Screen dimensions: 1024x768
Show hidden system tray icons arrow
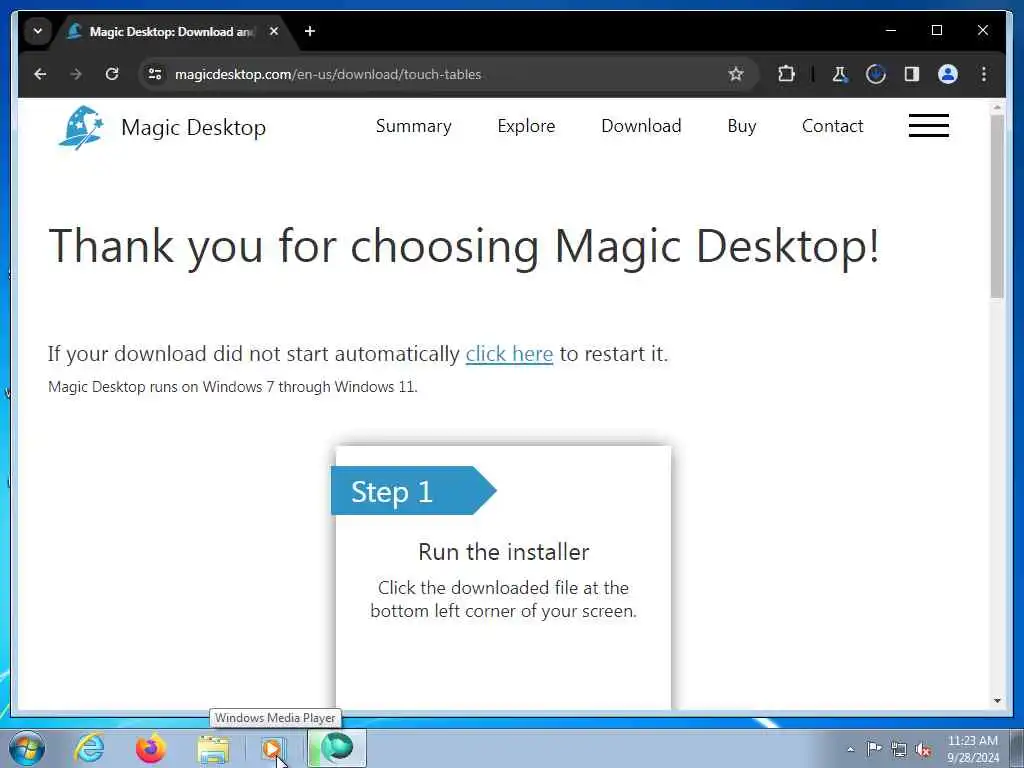point(850,749)
